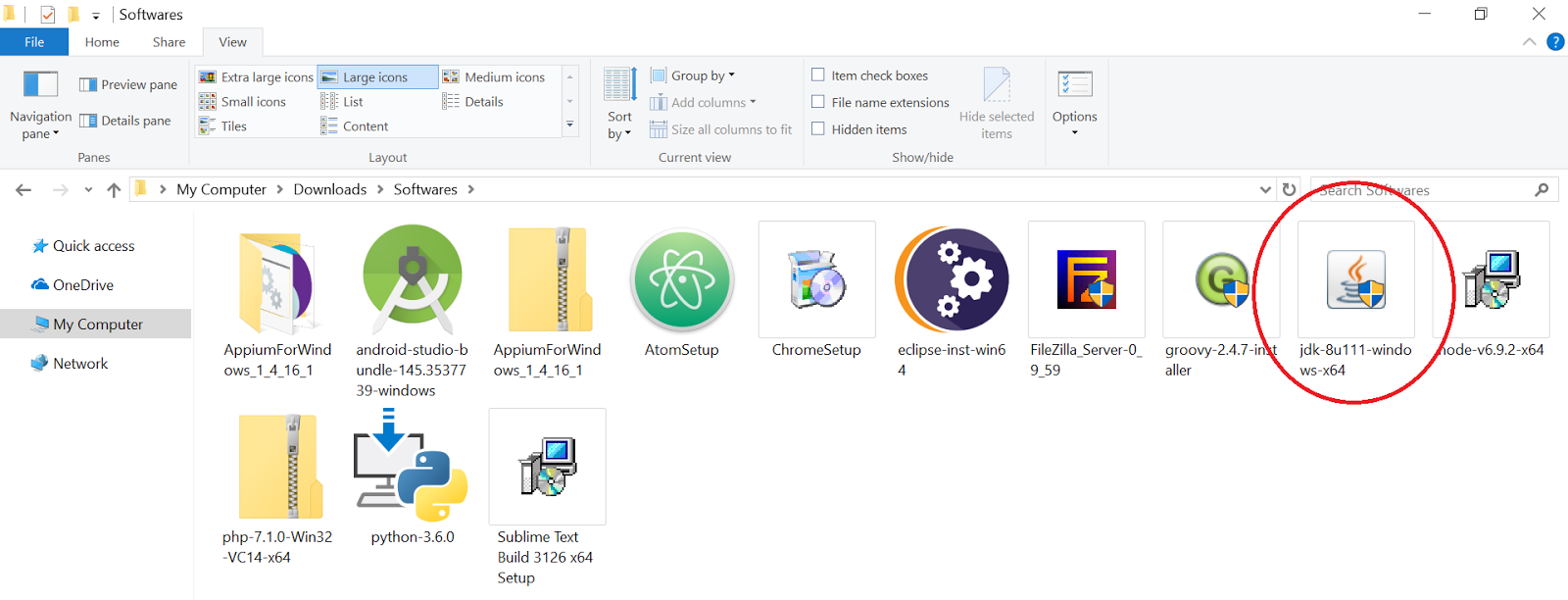Switch to the Home tab
The image size is (1568, 600).
(102, 42)
